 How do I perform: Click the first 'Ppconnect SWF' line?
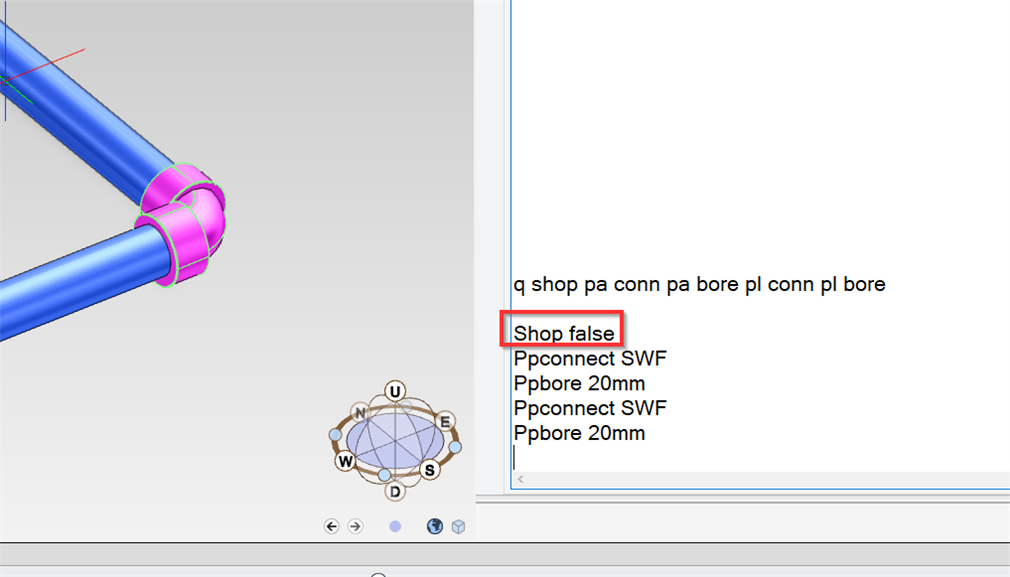click(x=590, y=358)
